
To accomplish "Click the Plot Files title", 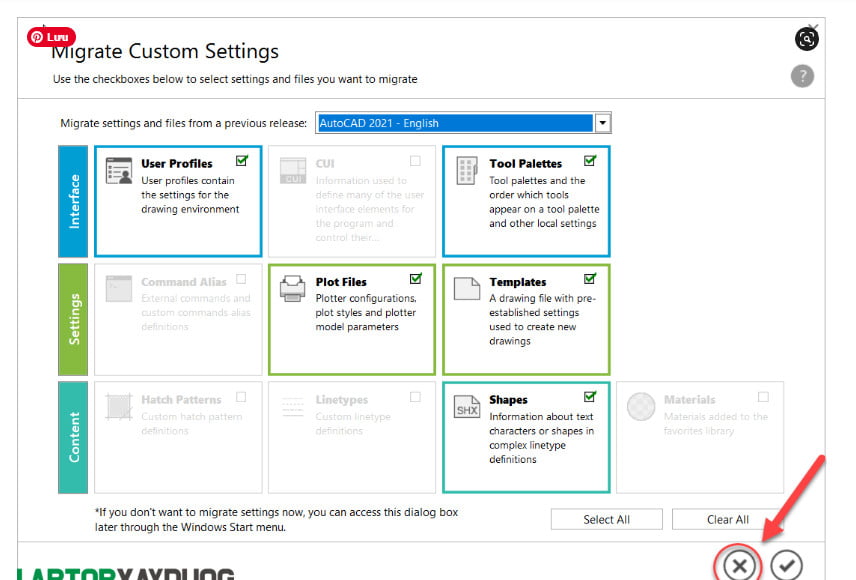I will tap(341, 282).
